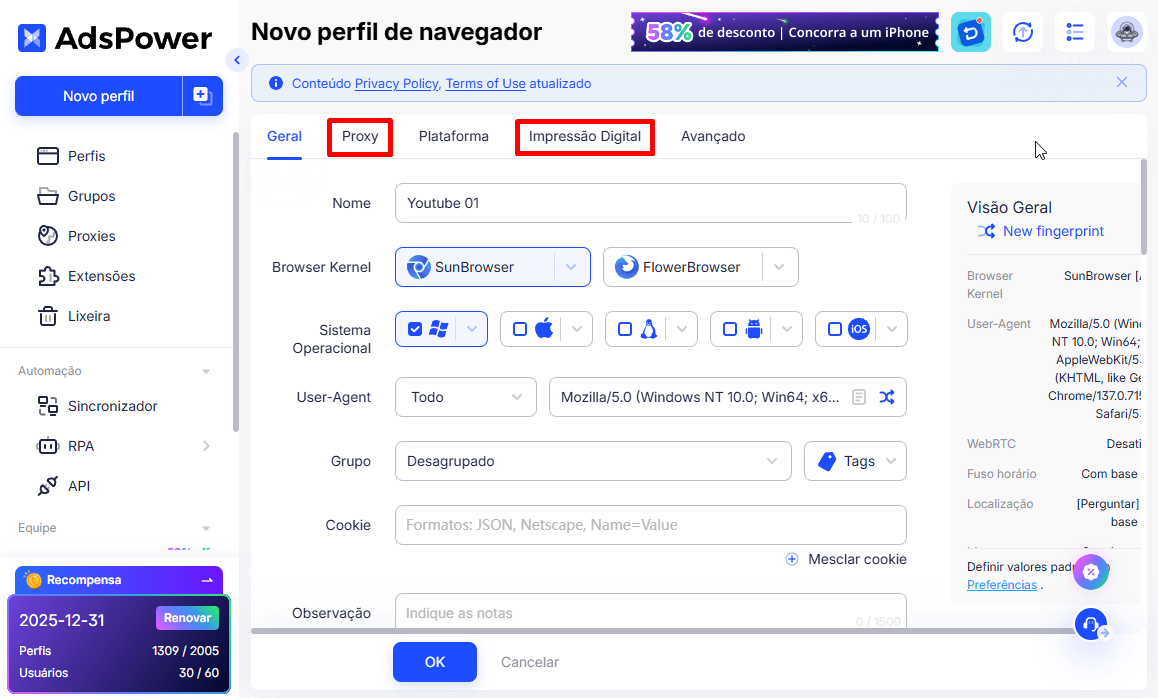
Task: Open the Recompensa banner
Action: tap(119, 580)
